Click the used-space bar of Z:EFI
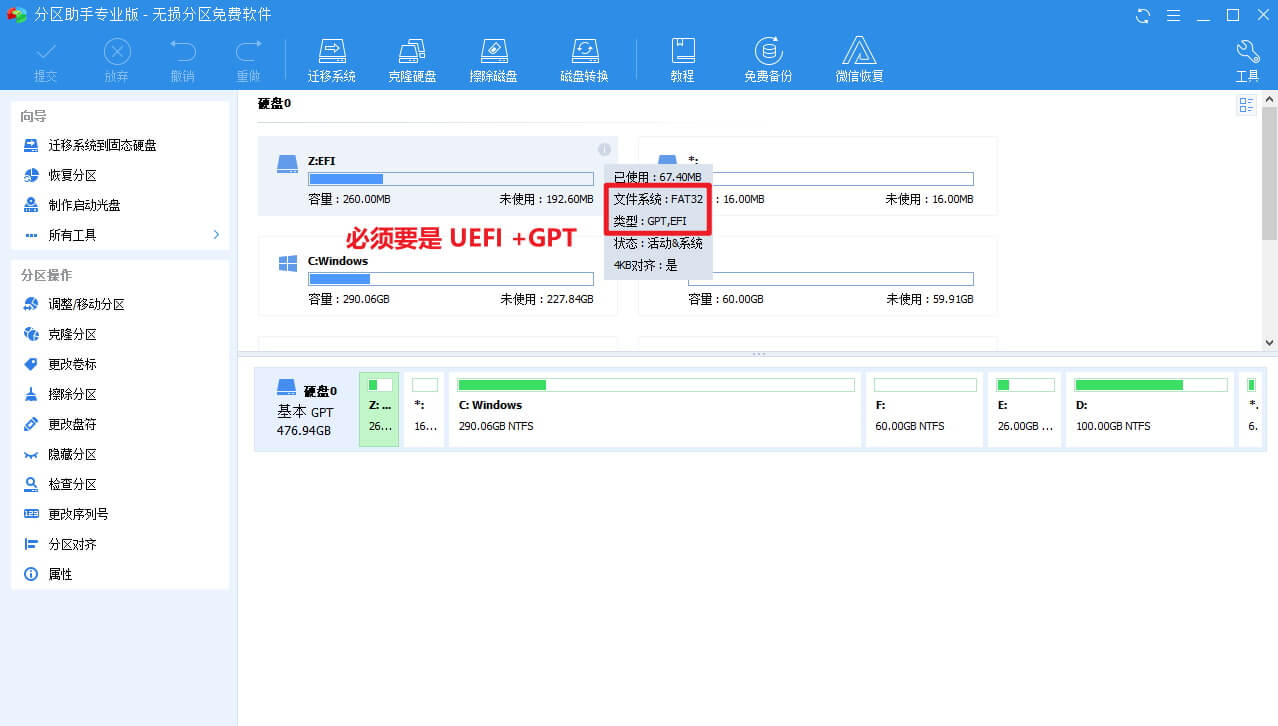This screenshot has width=1278, height=726. pyautogui.click(x=345, y=179)
